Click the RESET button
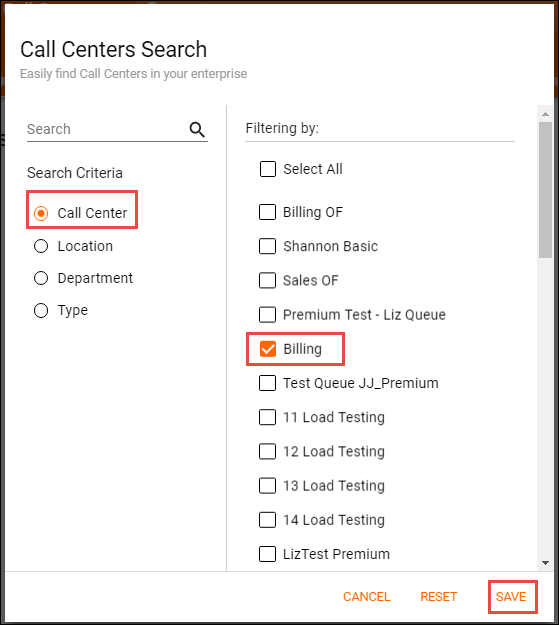The height and width of the screenshot is (625, 559). coord(439,597)
